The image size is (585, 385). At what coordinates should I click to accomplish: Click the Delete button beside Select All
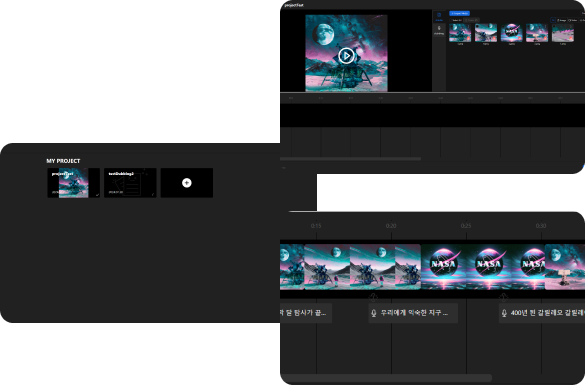point(472,20)
